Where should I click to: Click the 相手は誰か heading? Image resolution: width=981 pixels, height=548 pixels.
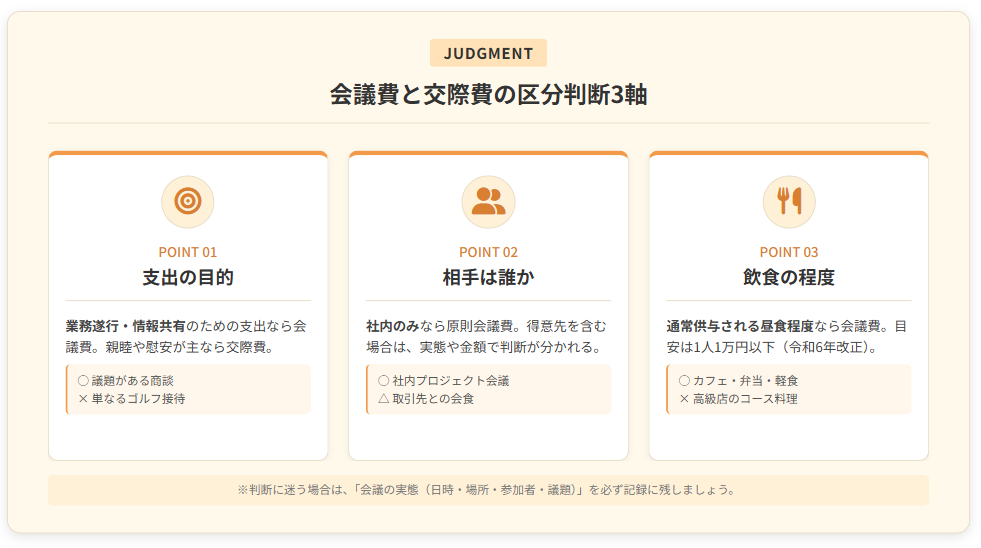coord(488,277)
